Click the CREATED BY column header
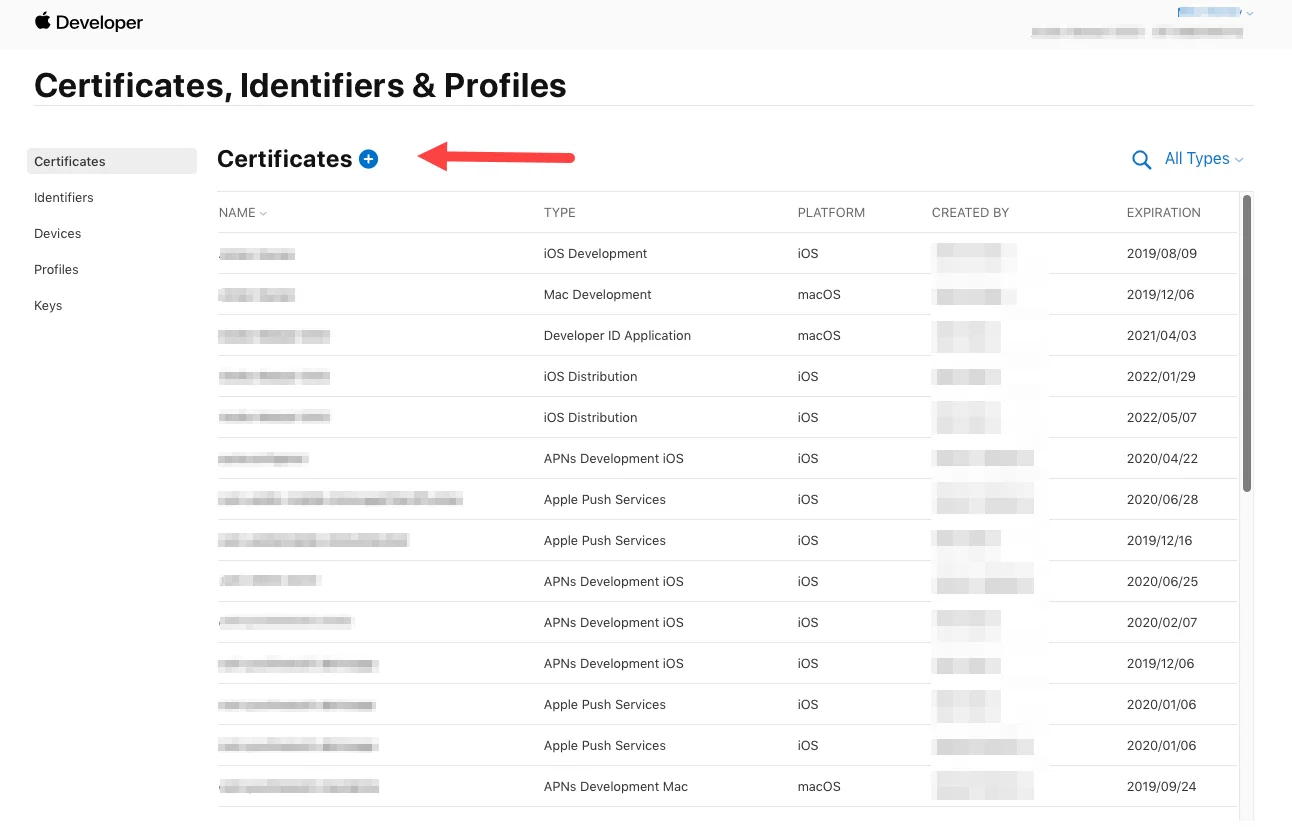The image size is (1292, 835). coord(970,213)
